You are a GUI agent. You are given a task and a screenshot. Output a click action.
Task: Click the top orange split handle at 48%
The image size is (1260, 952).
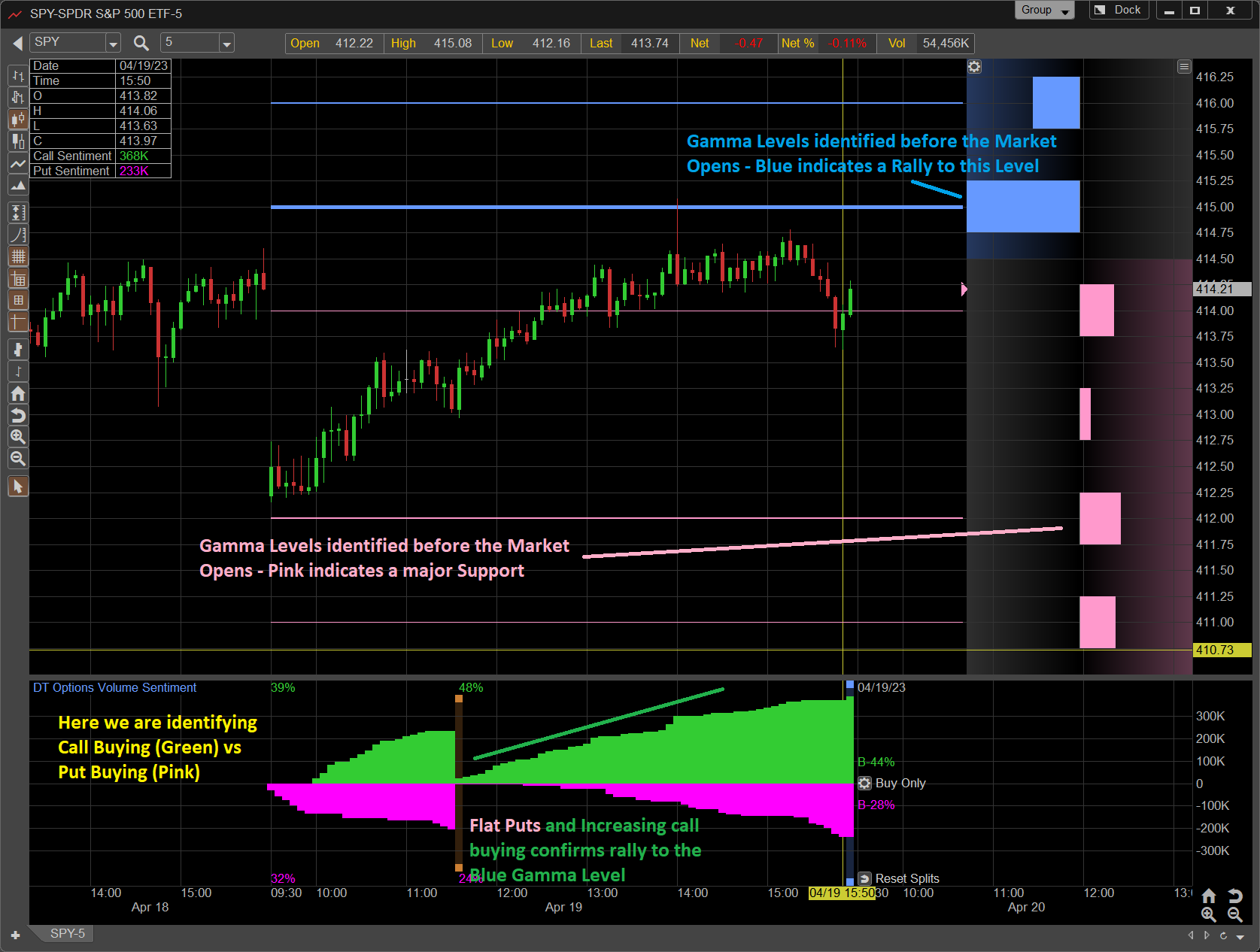pyautogui.click(x=459, y=699)
